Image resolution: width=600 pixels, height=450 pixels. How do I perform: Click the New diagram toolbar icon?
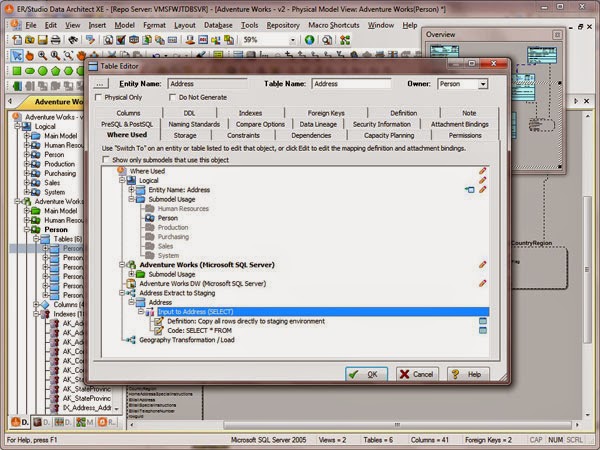click(17, 39)
